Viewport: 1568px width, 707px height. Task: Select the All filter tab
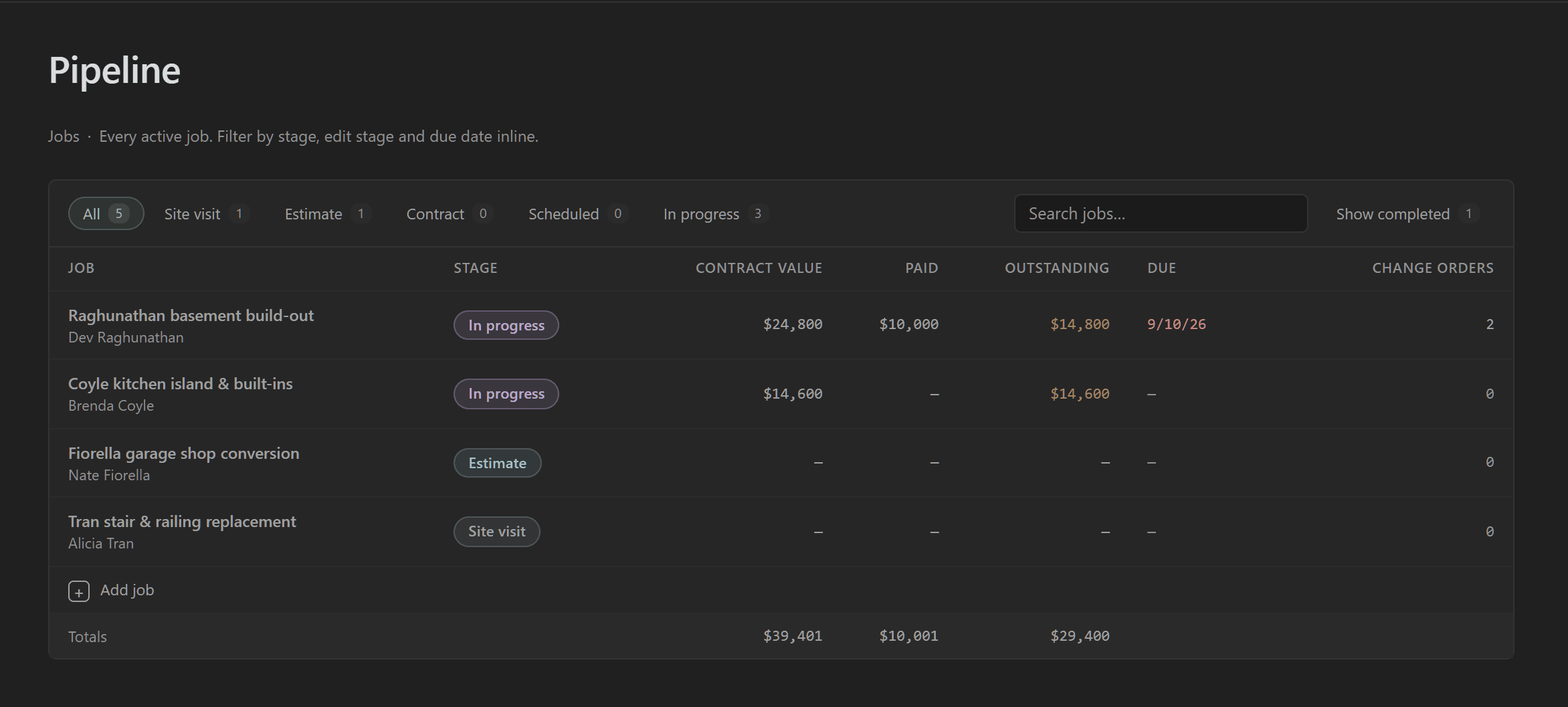tap(106, 213)
